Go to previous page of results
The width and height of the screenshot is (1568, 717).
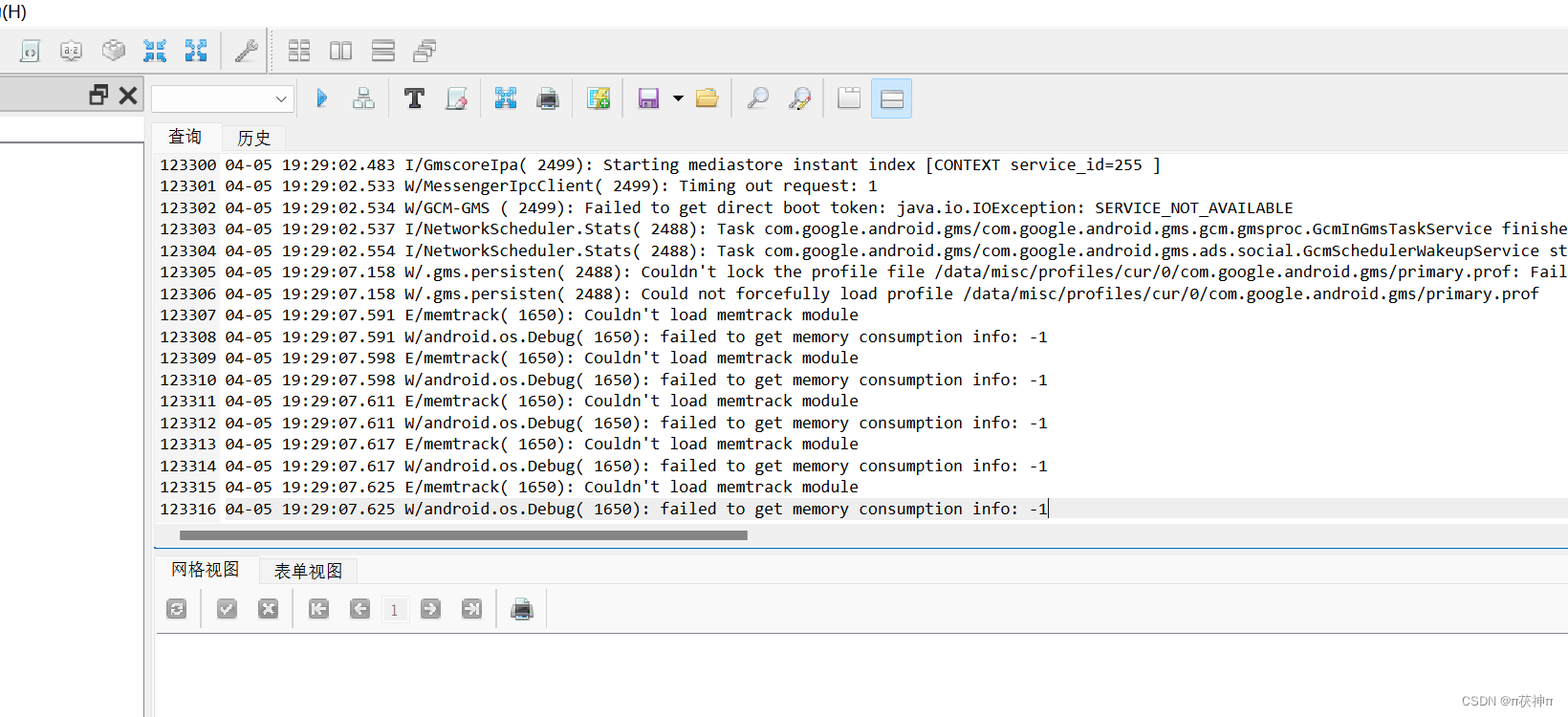pyautogui.click(x=359, y=609)
